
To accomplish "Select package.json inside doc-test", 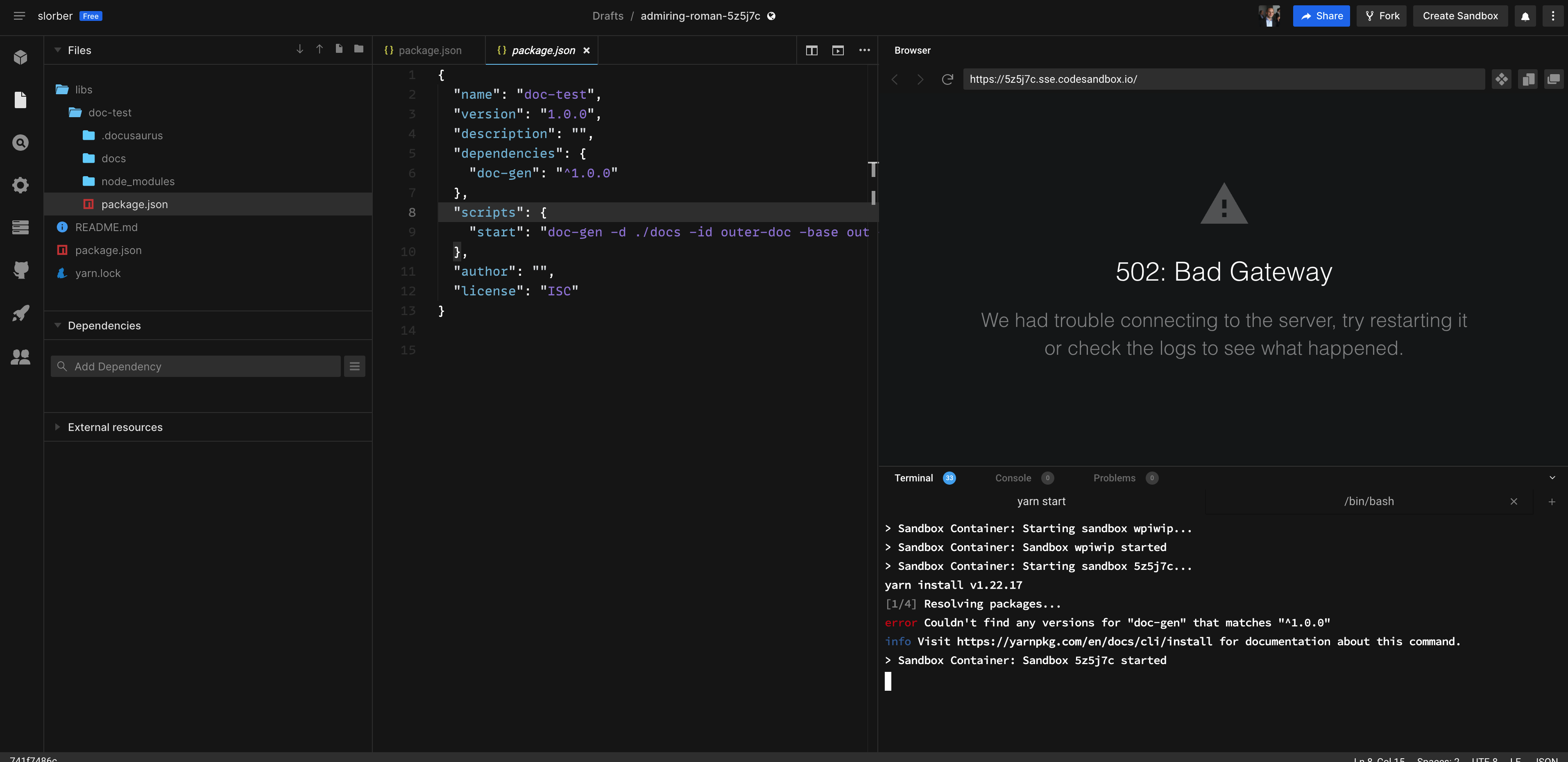I will pos(208,204).
